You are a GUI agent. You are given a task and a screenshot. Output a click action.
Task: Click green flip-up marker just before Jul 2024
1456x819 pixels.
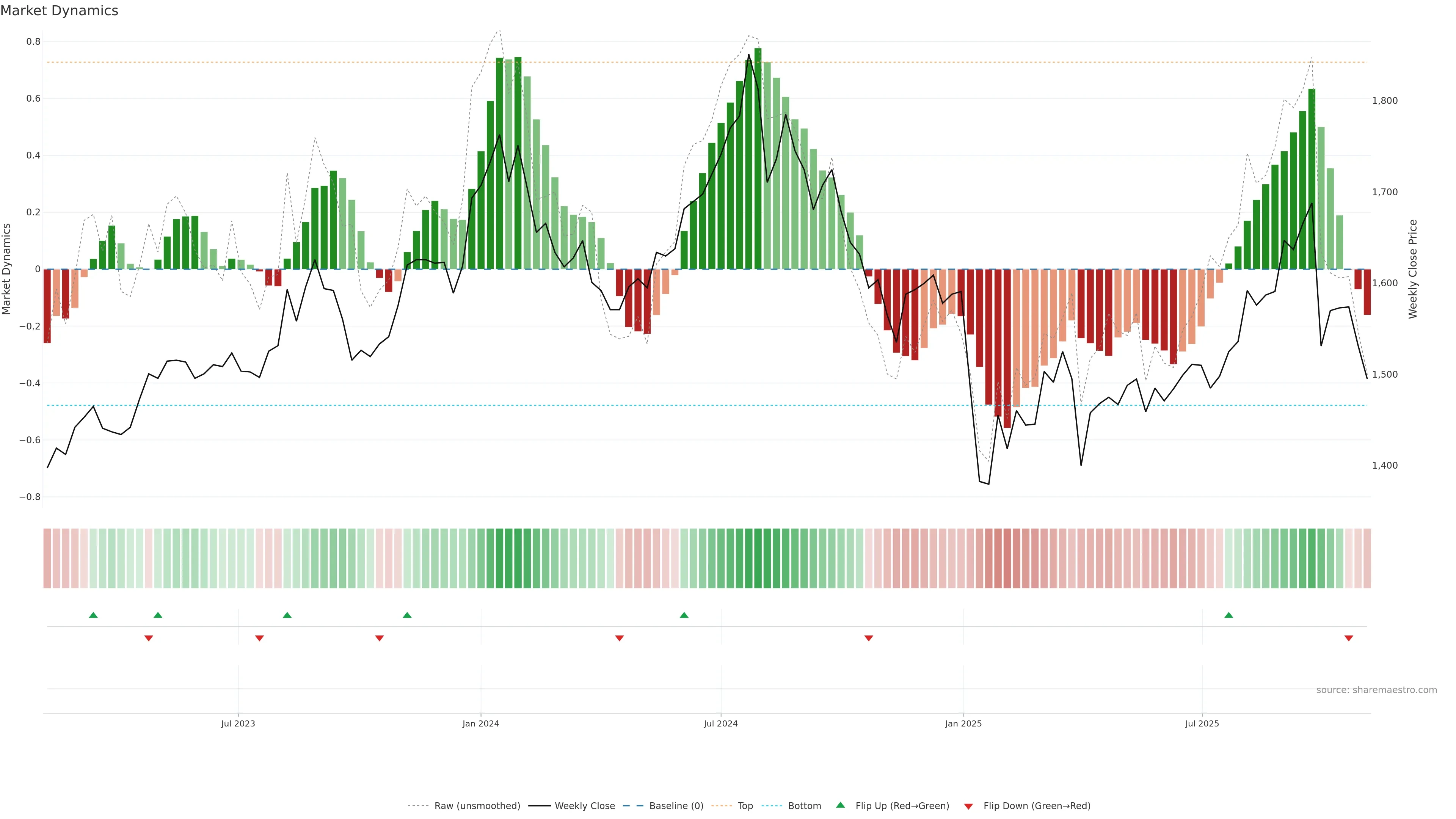(x=684, y=615)
